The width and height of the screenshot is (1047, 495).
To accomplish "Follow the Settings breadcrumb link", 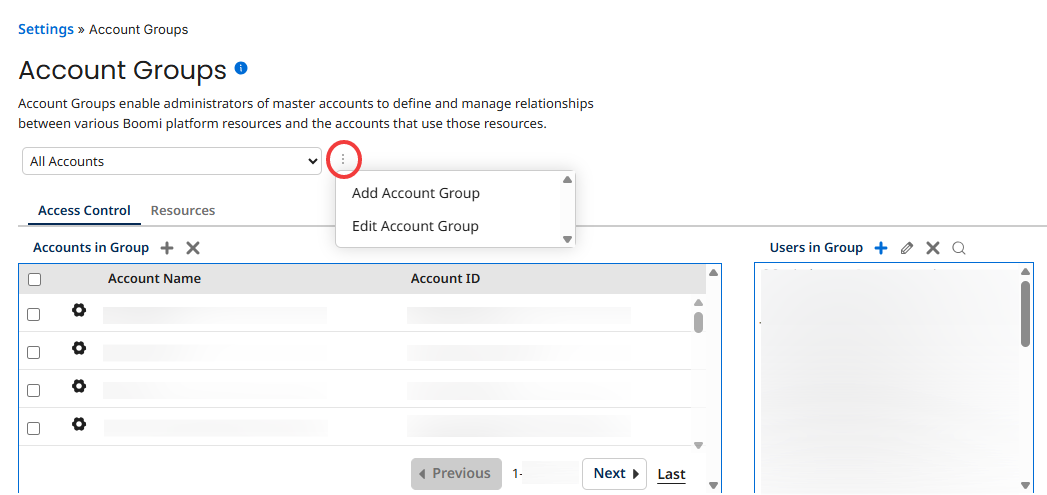I will 46,29.
